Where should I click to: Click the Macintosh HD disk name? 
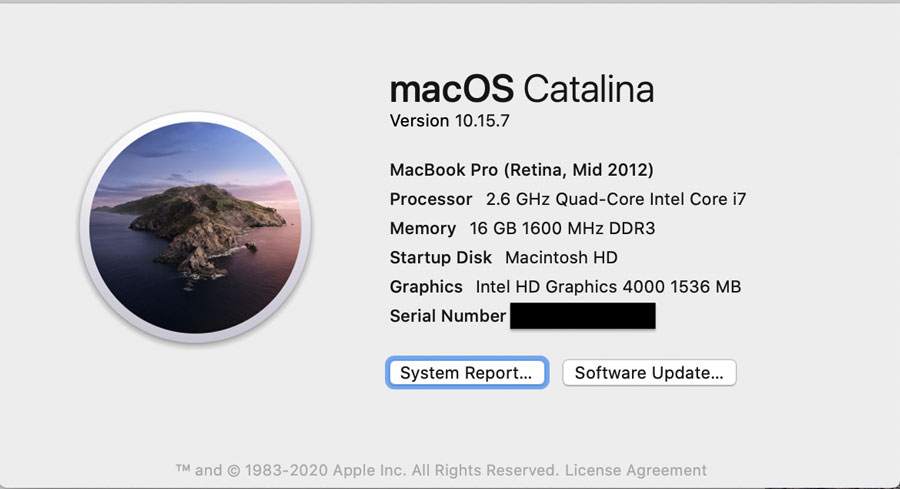click(561, 257)
